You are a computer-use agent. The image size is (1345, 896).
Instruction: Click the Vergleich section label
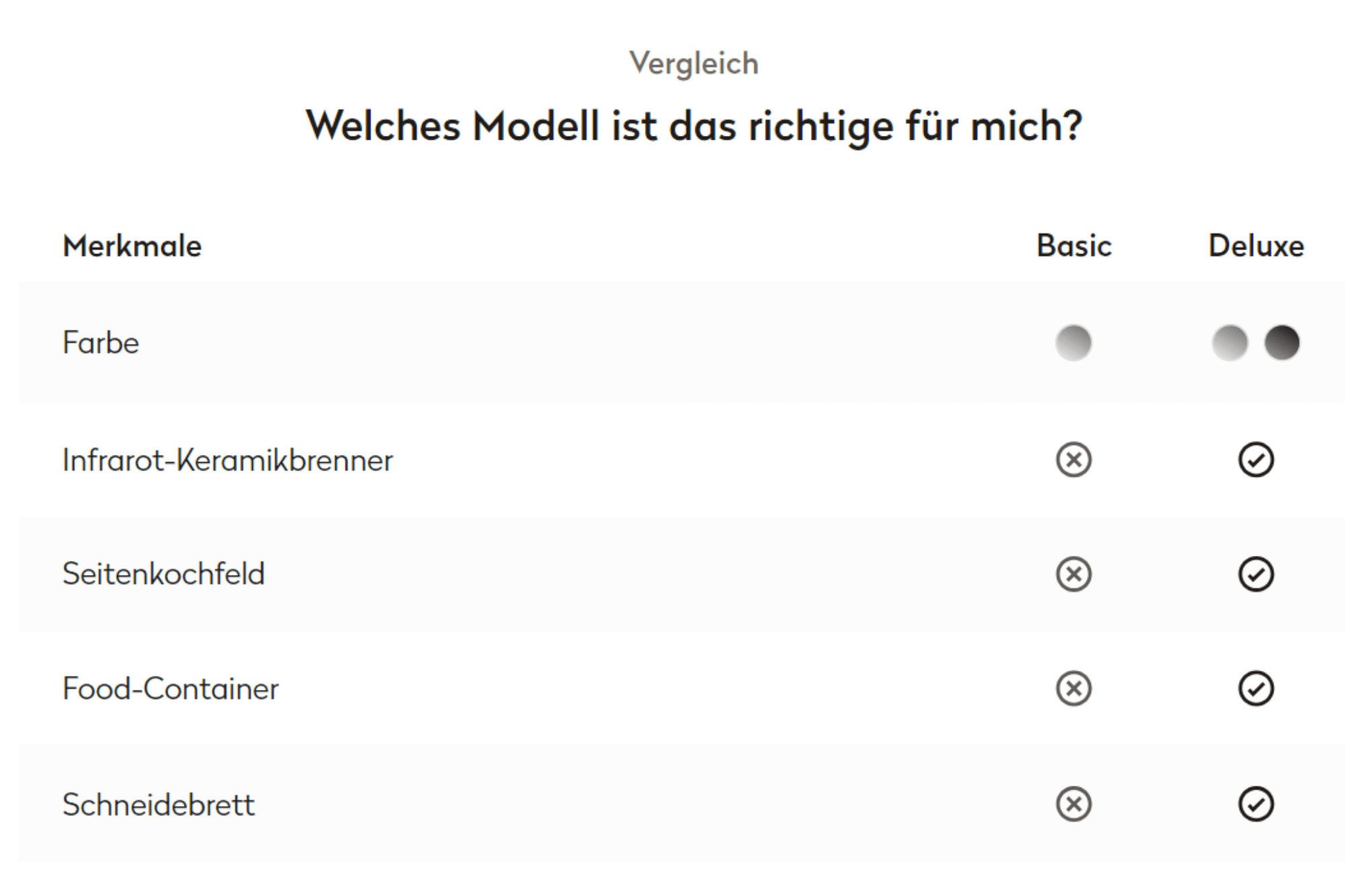pyautogui.click(x=693, y=64)
